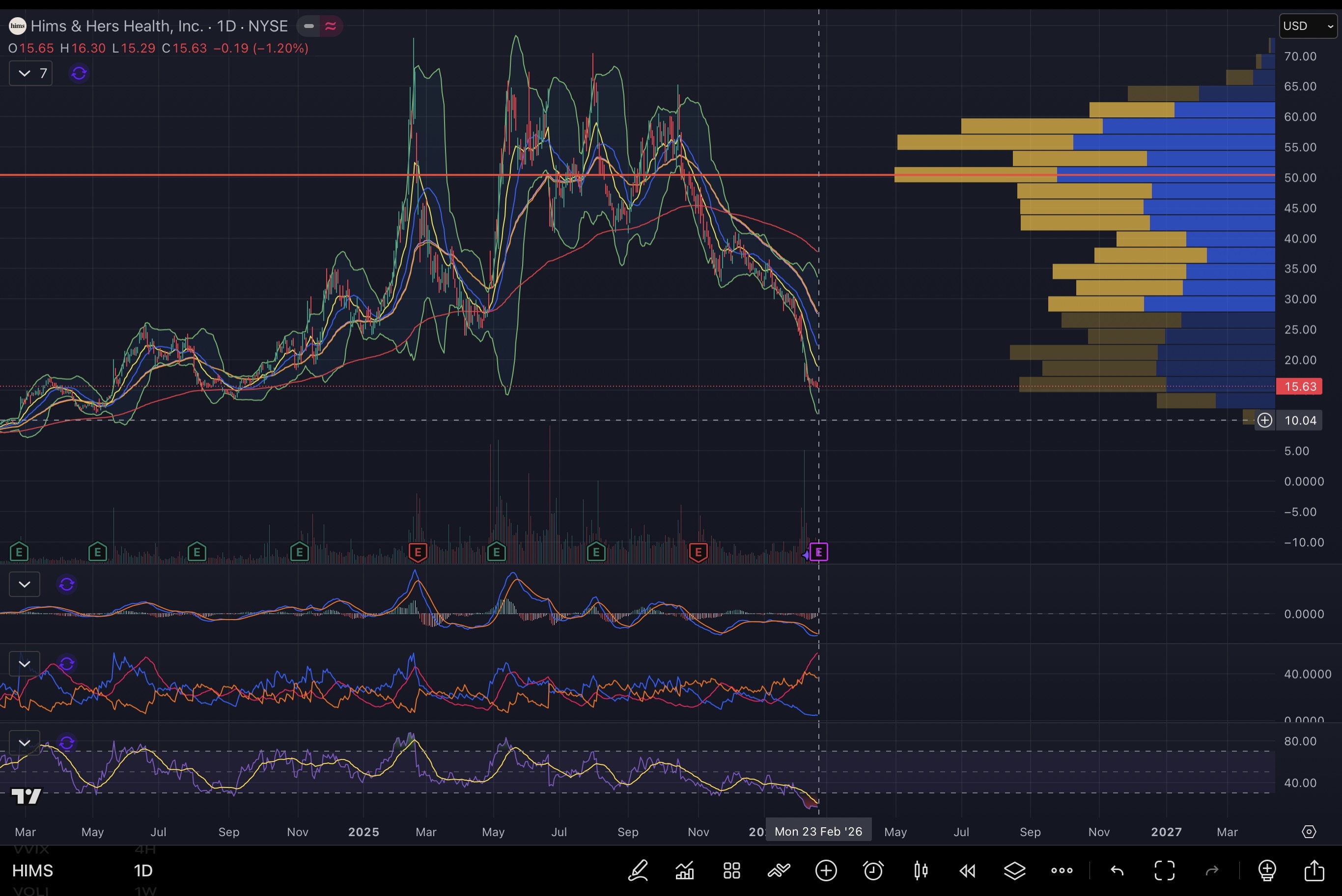Image resolution: width=1342 pixels, height=896 pixels.
Task: Collapse the indicator legend showing 7
Action: pos(25,73)
